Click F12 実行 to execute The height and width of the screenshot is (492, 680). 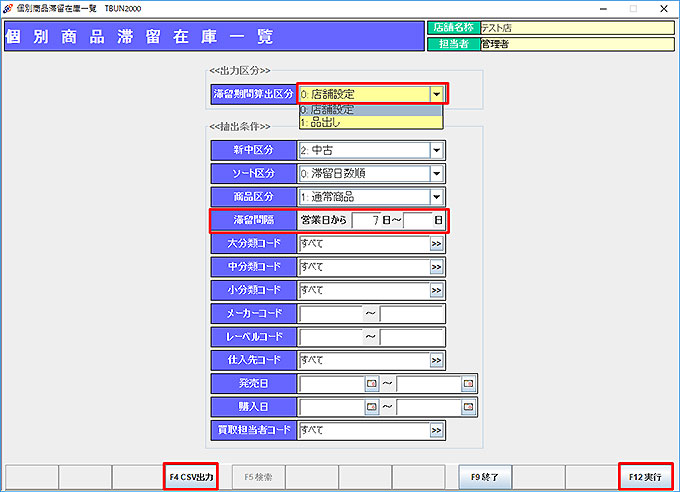645,477
